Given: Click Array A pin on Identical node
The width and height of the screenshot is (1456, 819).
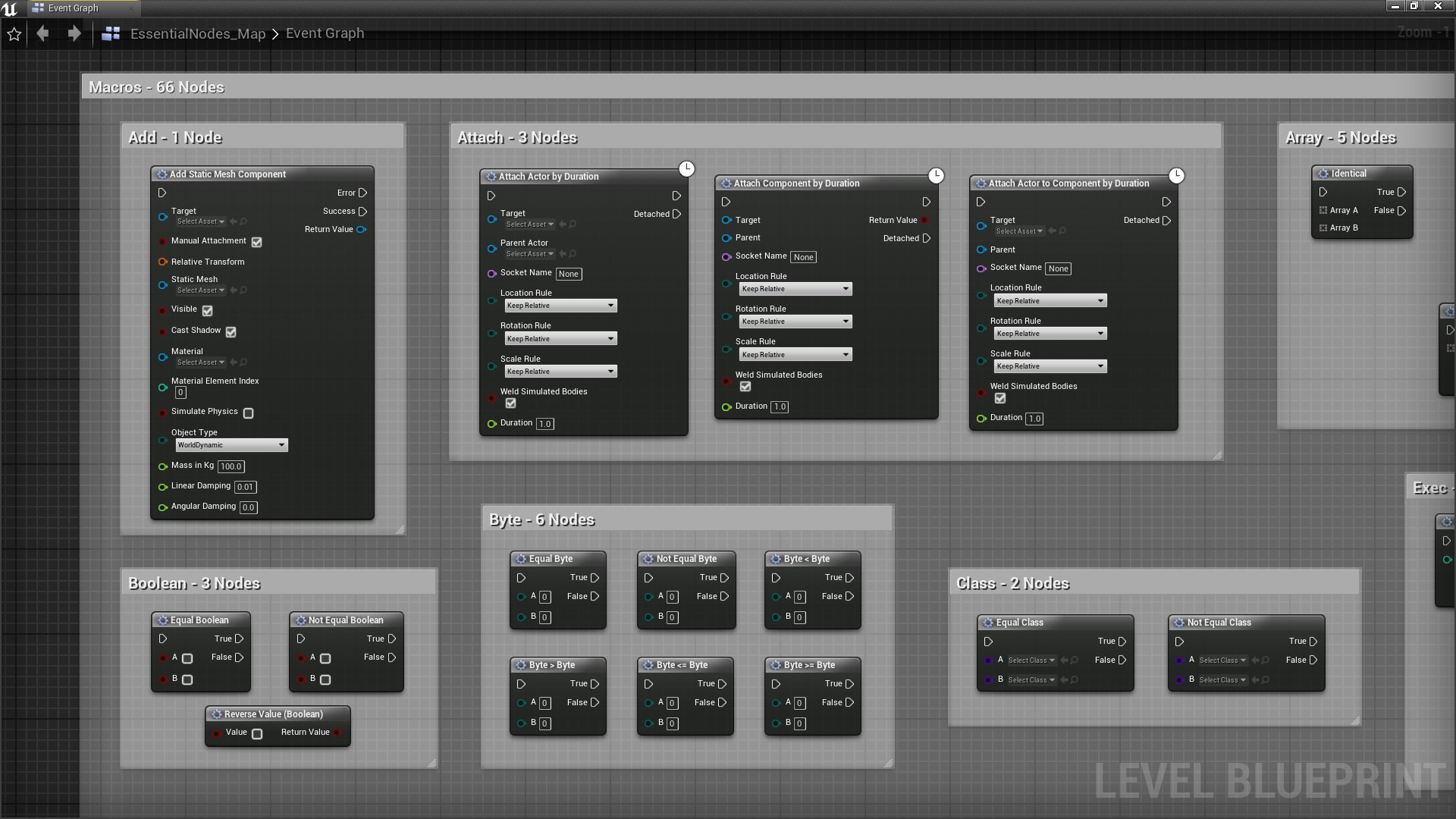Looking at the screenshot, I should coord(1323,210).
